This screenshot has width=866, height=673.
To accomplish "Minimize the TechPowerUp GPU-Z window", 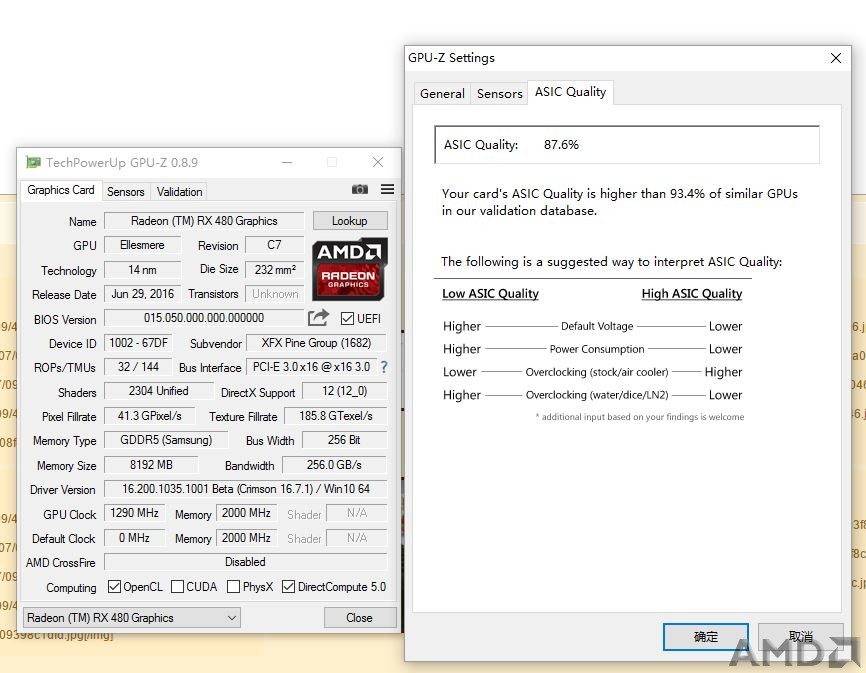I will (287, 162).
